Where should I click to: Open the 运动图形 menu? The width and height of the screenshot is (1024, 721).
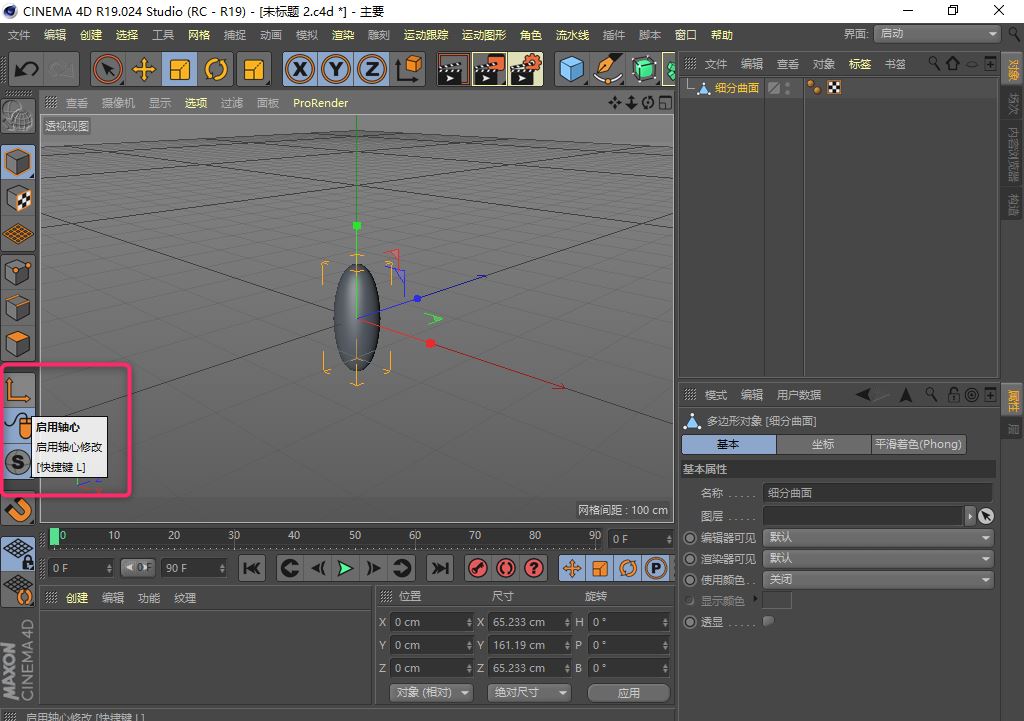pyautogui.click(x=484, y=35)
